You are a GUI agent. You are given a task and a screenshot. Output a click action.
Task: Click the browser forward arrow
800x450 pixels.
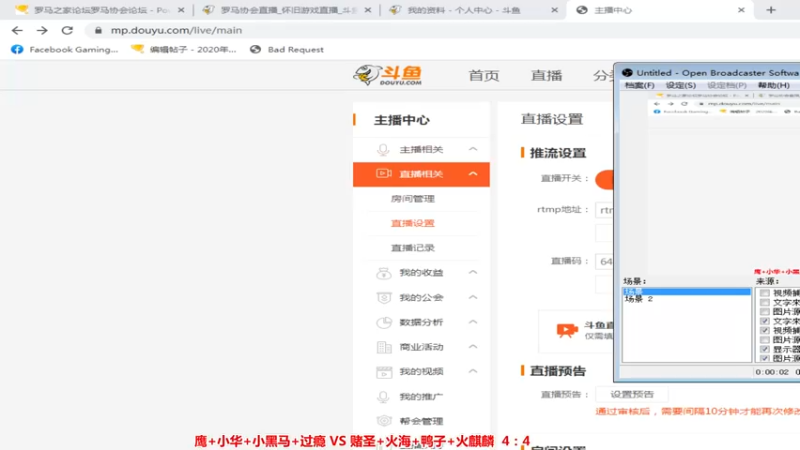[x=42, y=31]
